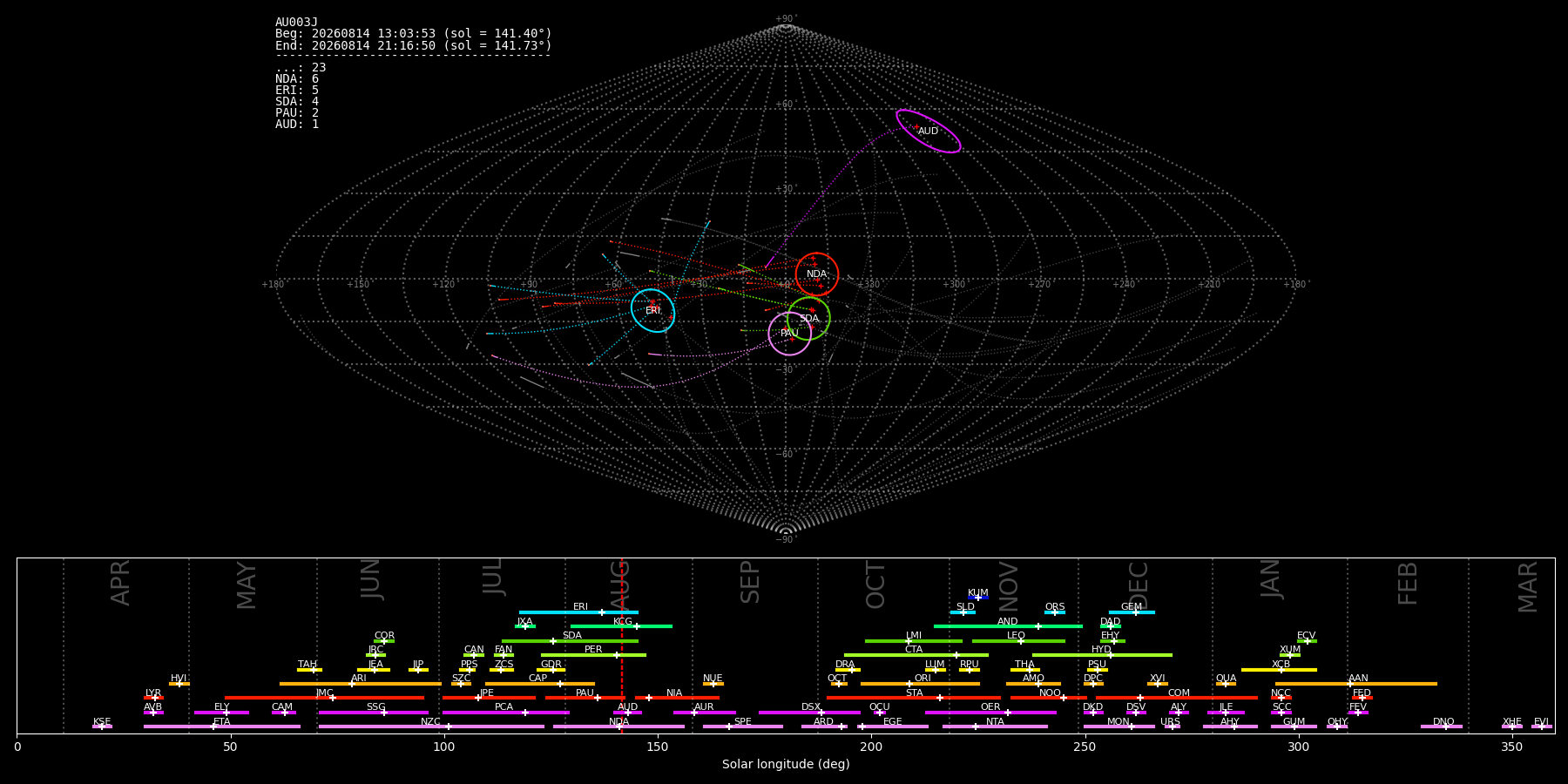Click the LYR shower bar in timeline
This screenshot has height=784, width=1568.
(153, 698)
